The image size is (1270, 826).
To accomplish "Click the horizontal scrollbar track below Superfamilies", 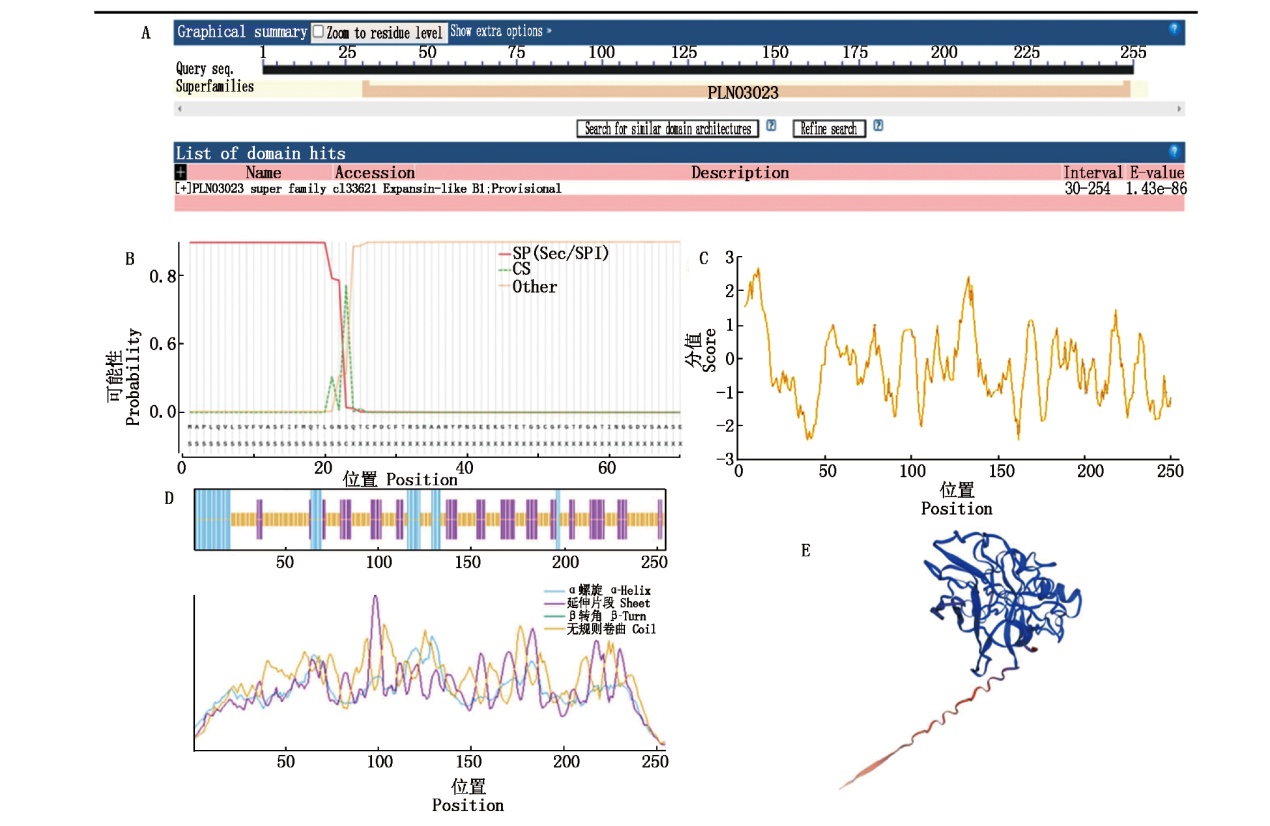I will click(679, 107).
